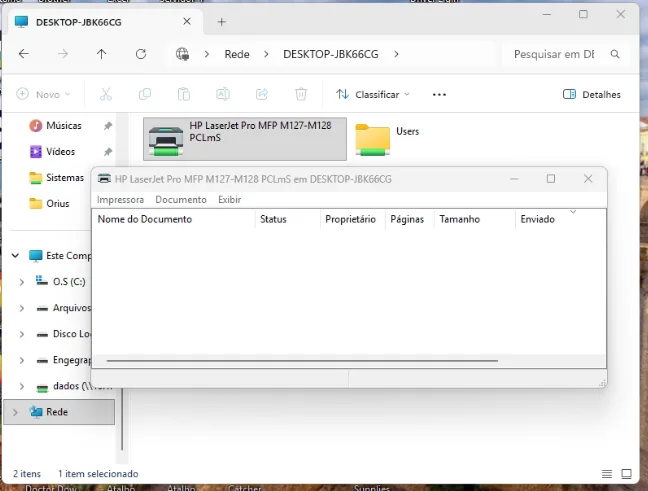
Task: Open the Classificar sort dropdown
Action: (x=372, y=94)
